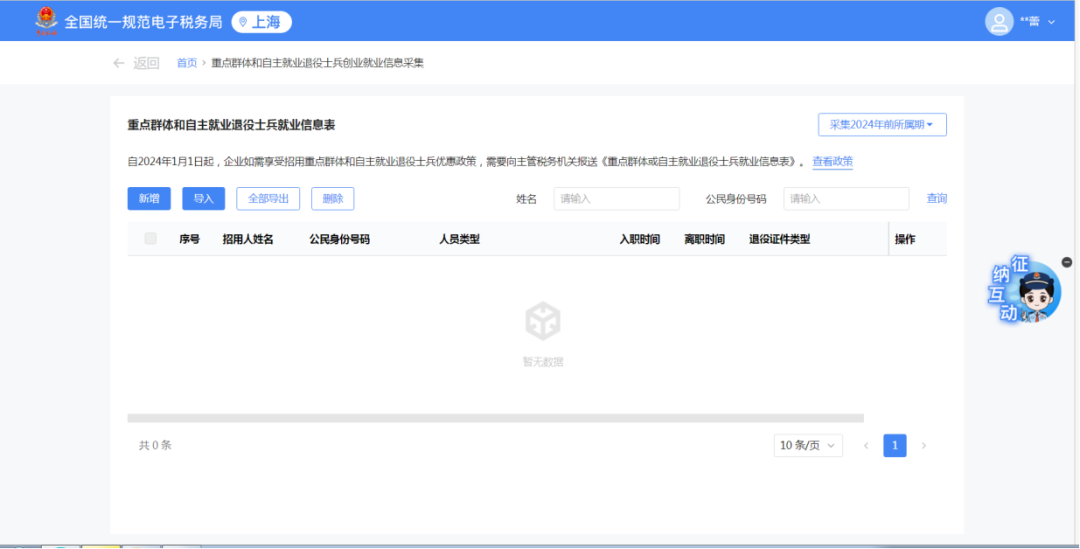Focus the 公民身份号码 input field

846,199
